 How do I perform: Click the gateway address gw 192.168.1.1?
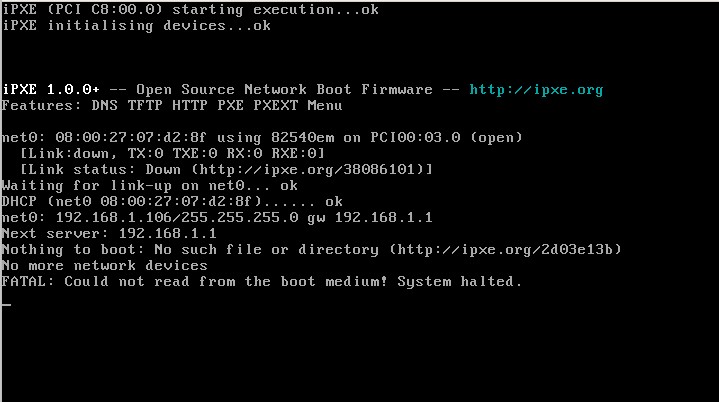pos(370,218)
